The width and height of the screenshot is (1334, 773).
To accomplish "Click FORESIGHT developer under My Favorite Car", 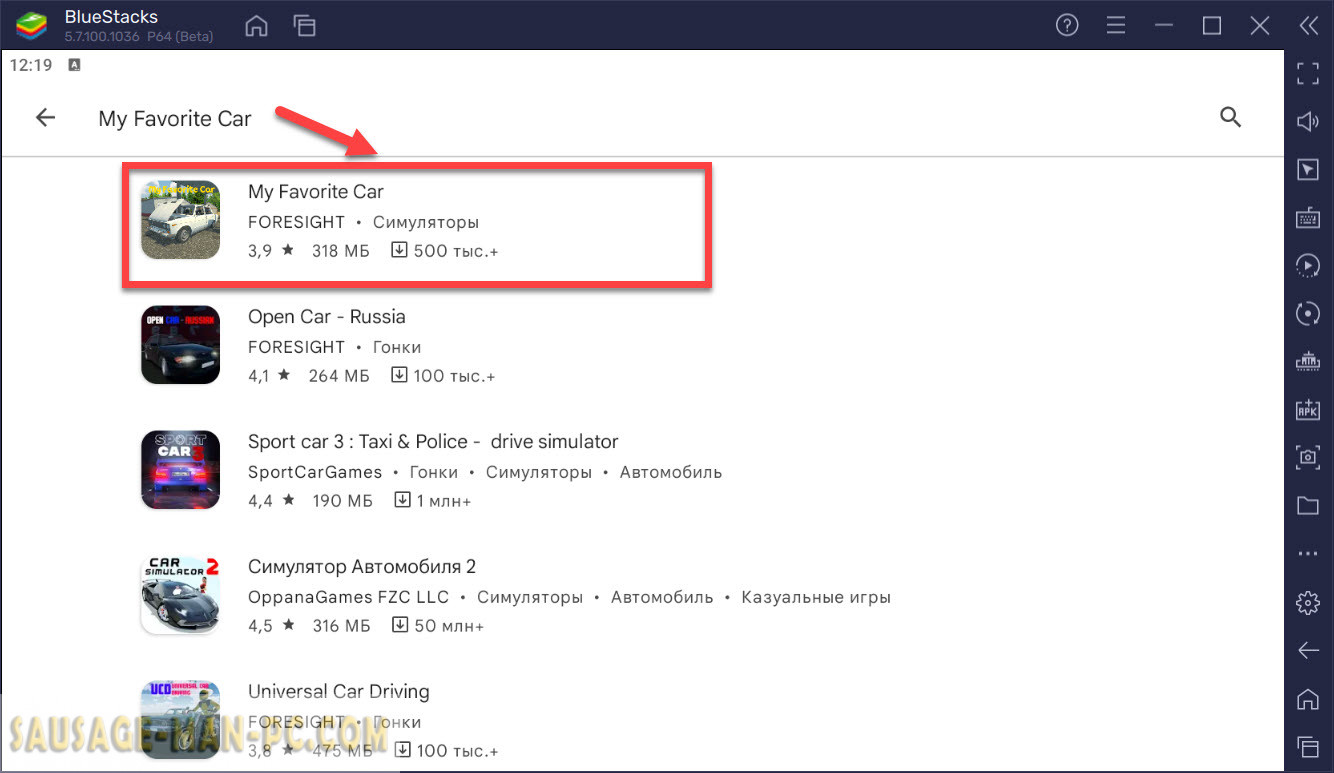I will pos(296,222).
